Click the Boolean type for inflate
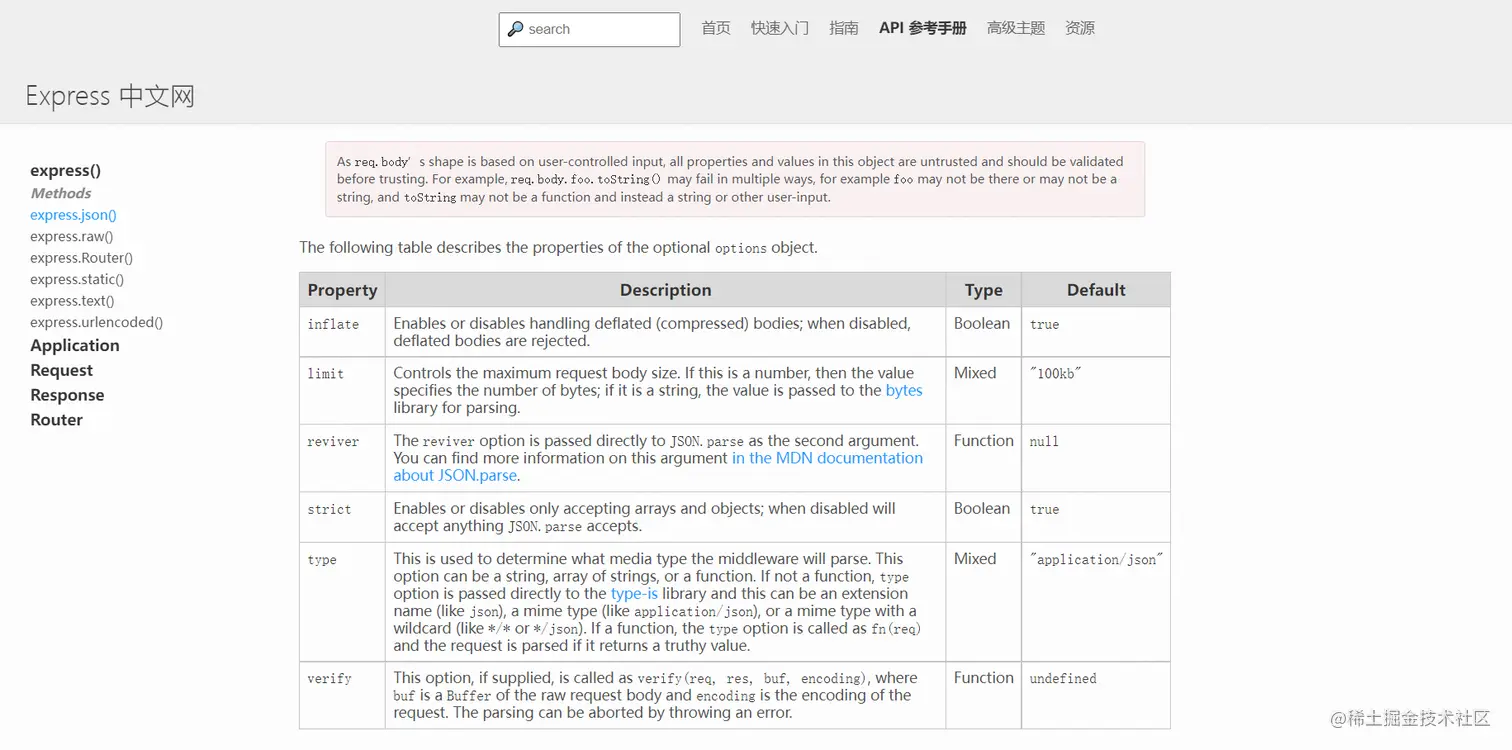This screenshot has width=1512, height=750. coord(982,323)
